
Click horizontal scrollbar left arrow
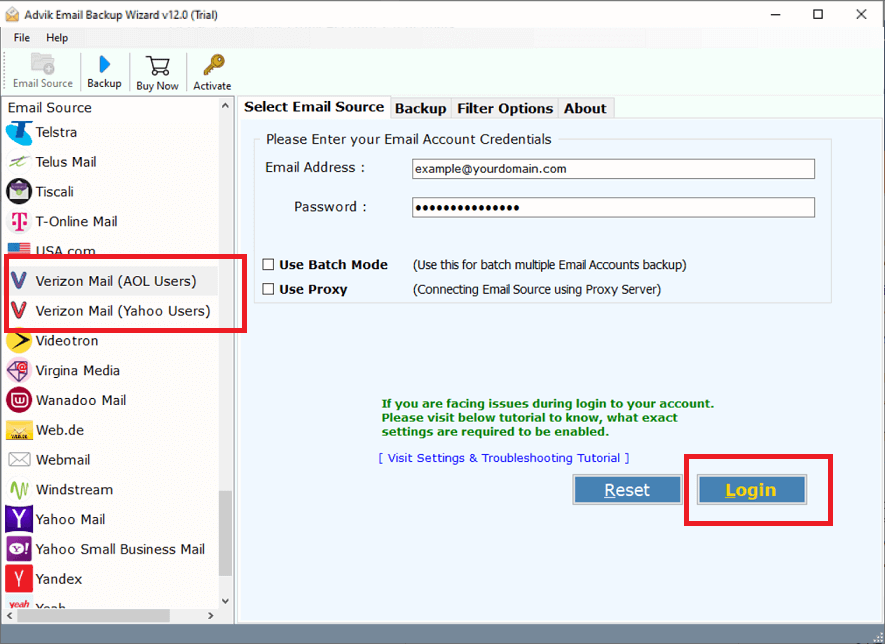pos(10,615)
